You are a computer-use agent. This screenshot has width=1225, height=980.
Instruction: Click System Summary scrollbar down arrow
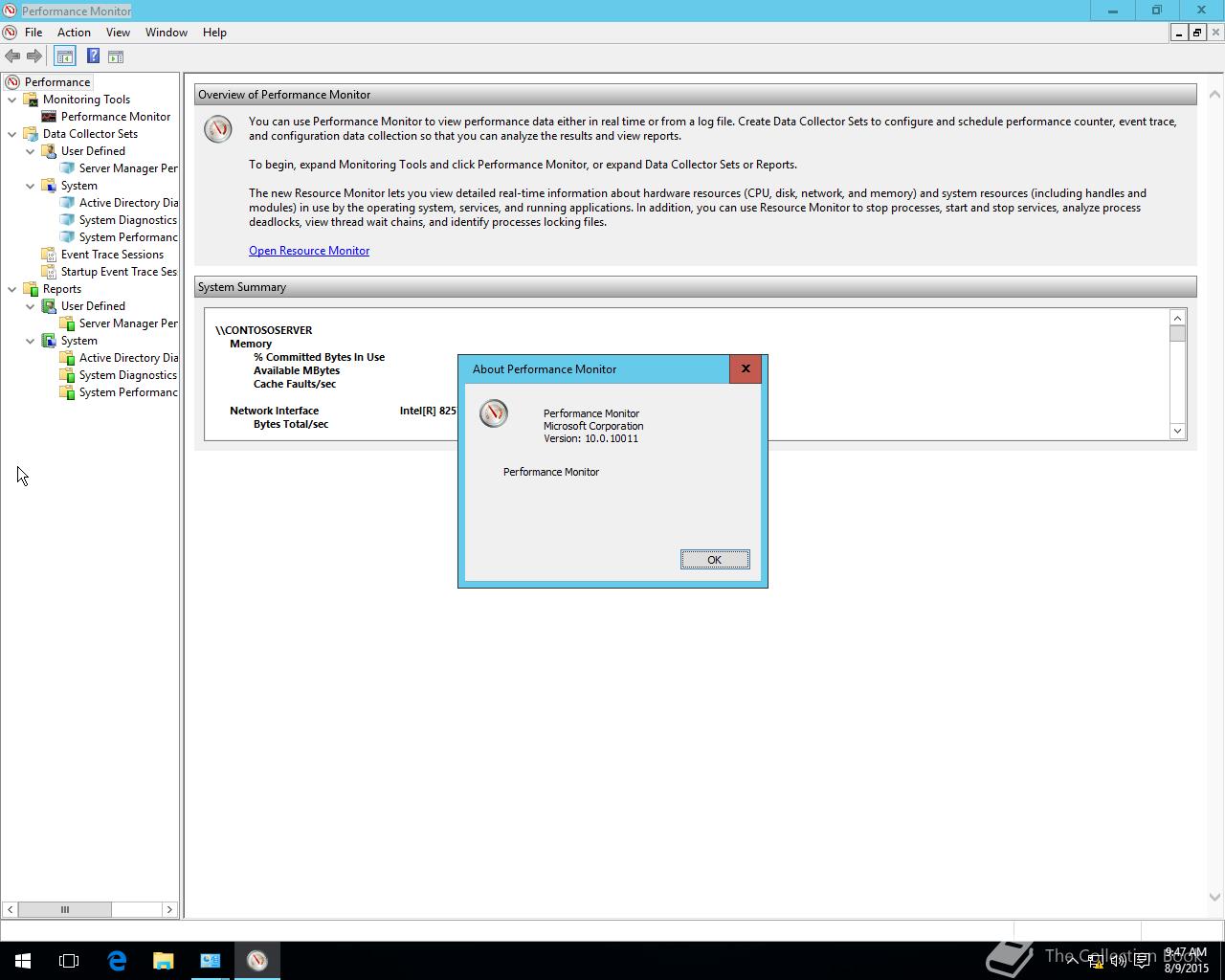tap(1177, 431)
